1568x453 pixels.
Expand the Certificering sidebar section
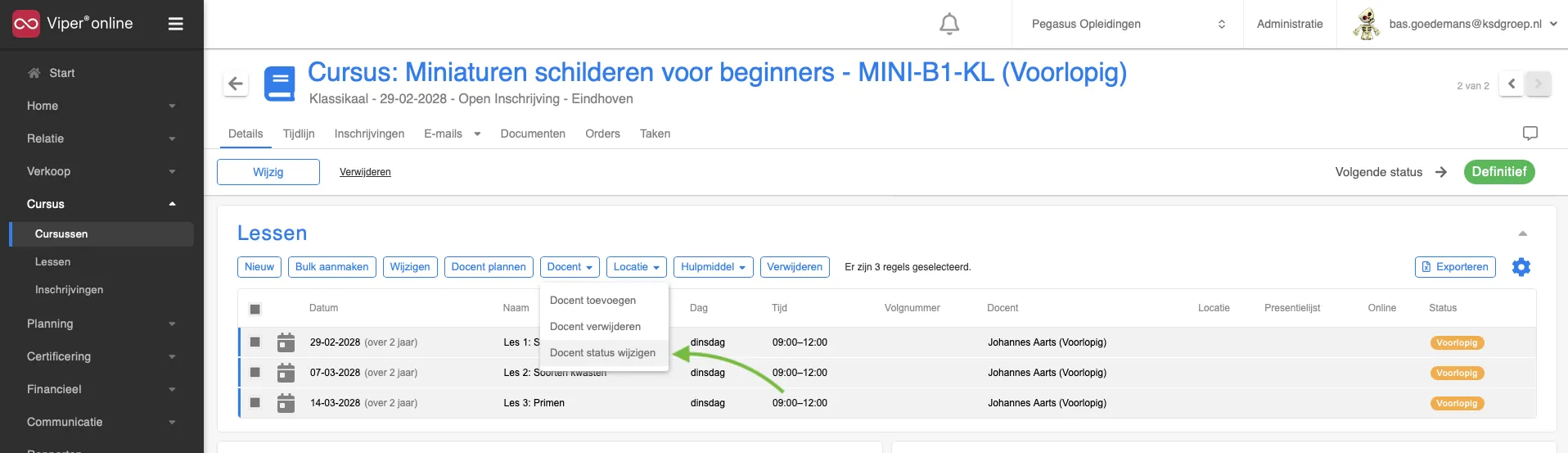pyautogui.click(x=101, y=356)
